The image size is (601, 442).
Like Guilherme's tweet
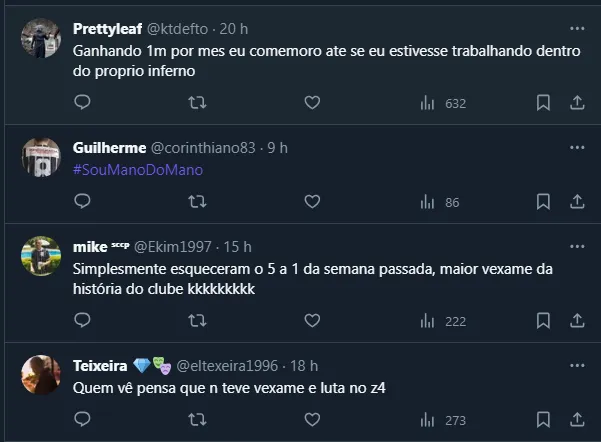312,202
